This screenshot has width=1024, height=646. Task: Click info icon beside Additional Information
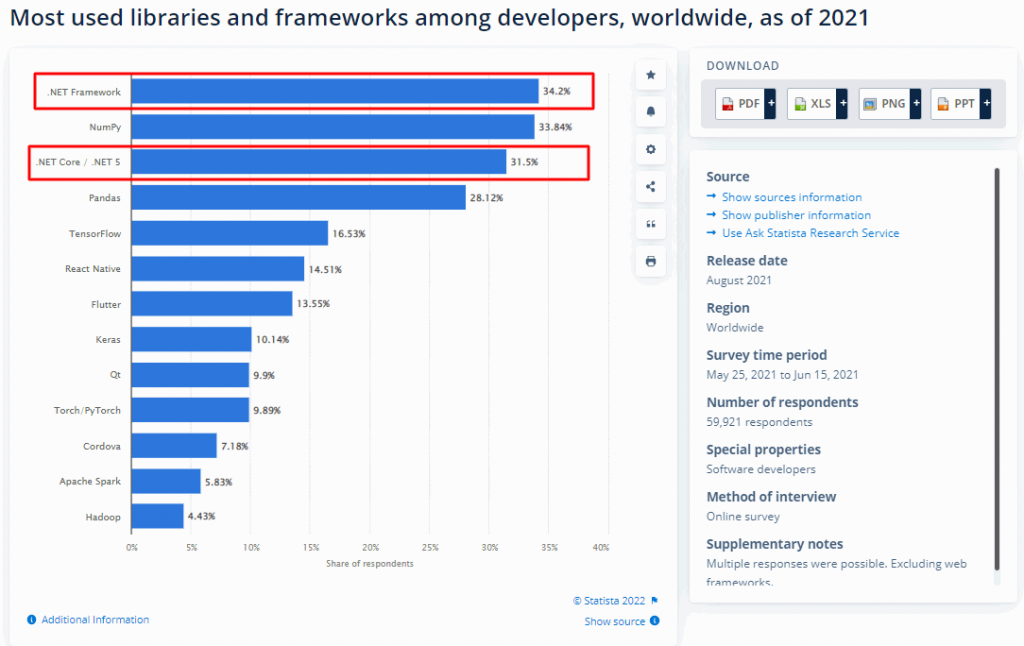(x=31, y=619)
